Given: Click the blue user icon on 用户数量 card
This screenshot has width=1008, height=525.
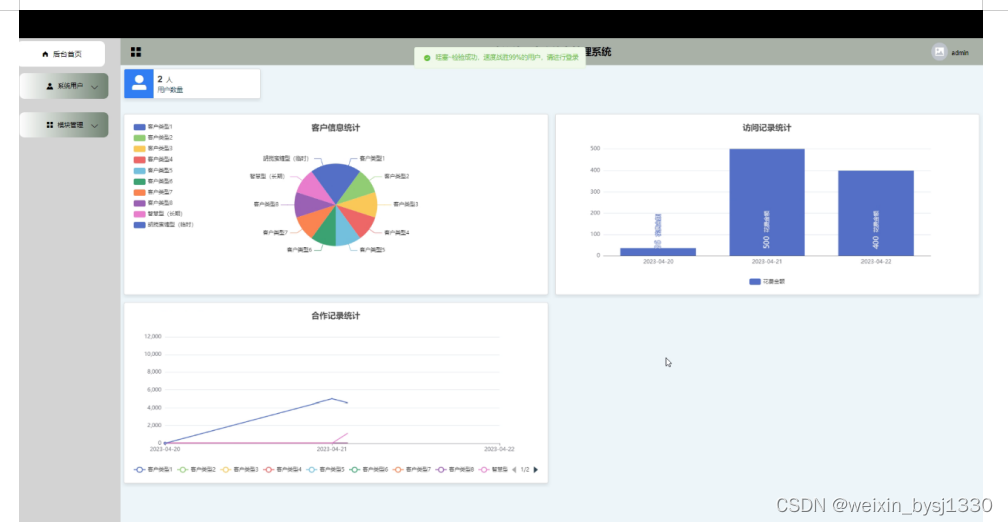Looking at the screenshot, I should [139, 84].
